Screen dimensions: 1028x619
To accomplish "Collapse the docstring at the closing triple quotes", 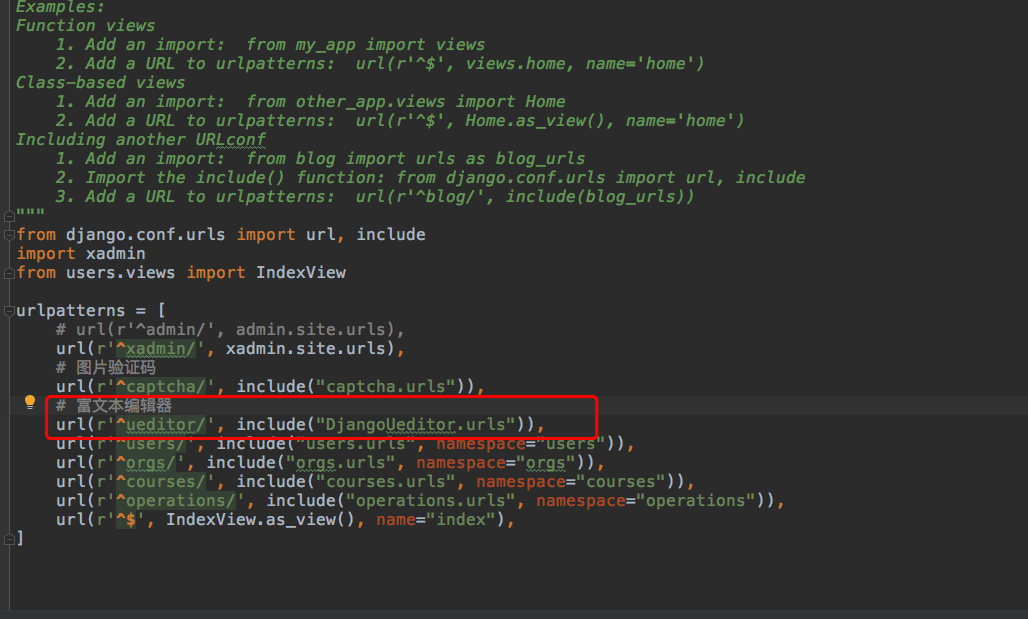I will (x=9, y=215).
